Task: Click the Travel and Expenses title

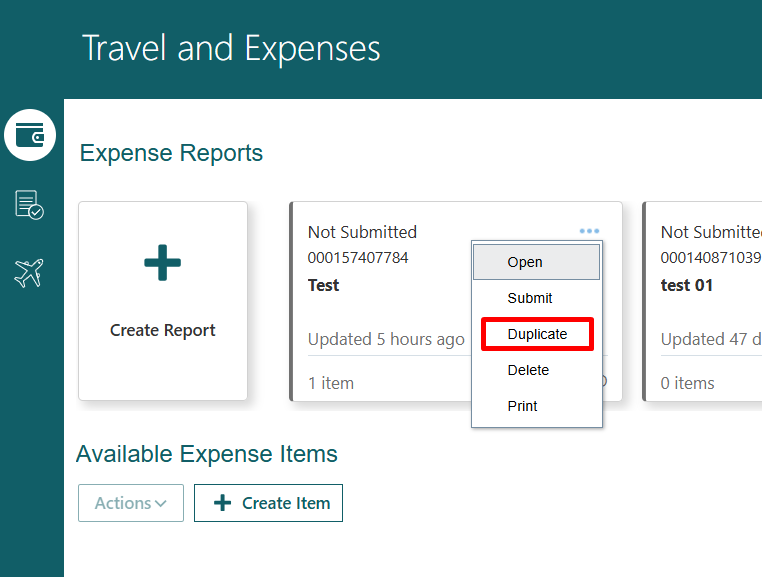Action: [x=231, y=48]
